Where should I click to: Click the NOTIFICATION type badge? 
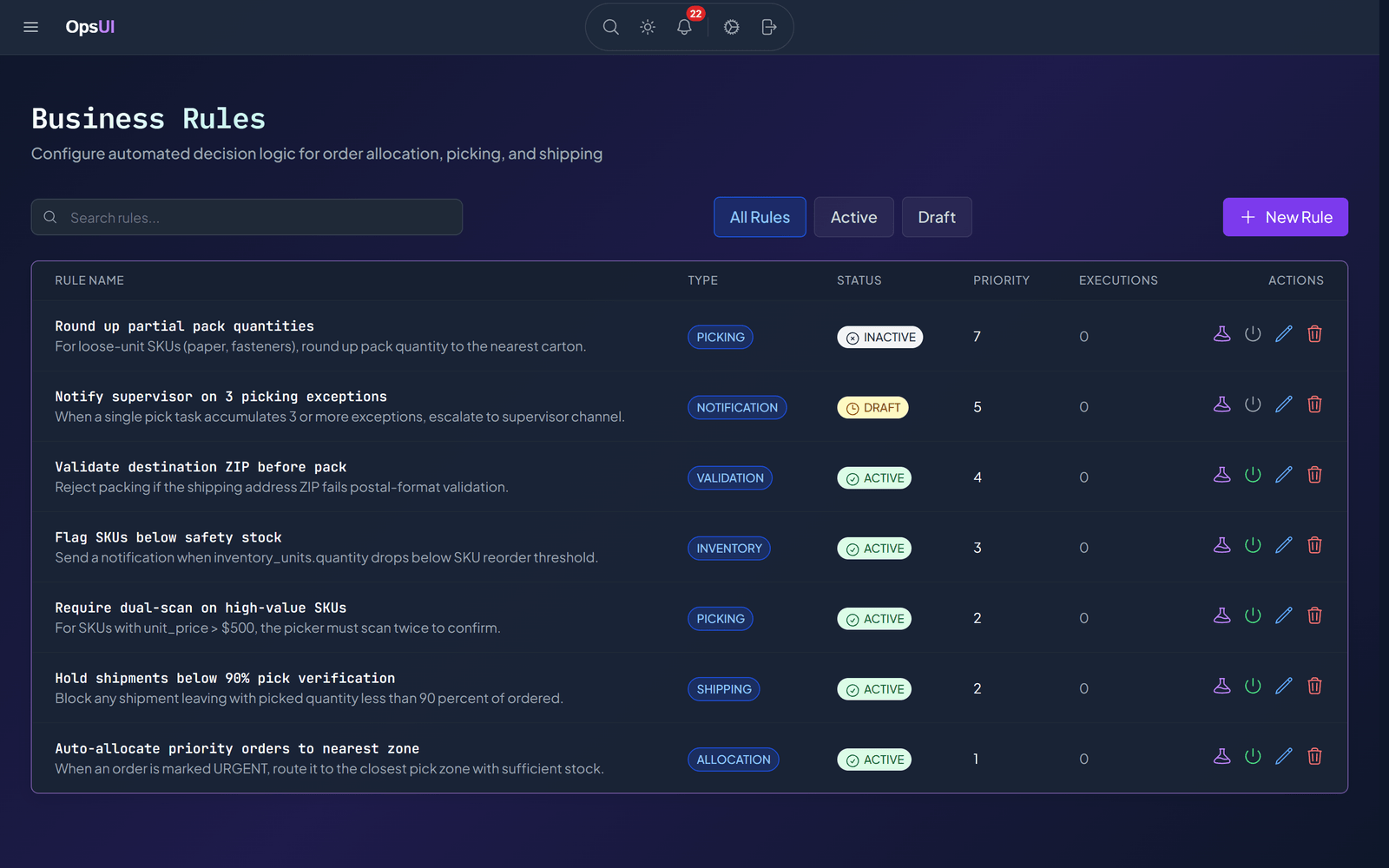pos(737,407)
